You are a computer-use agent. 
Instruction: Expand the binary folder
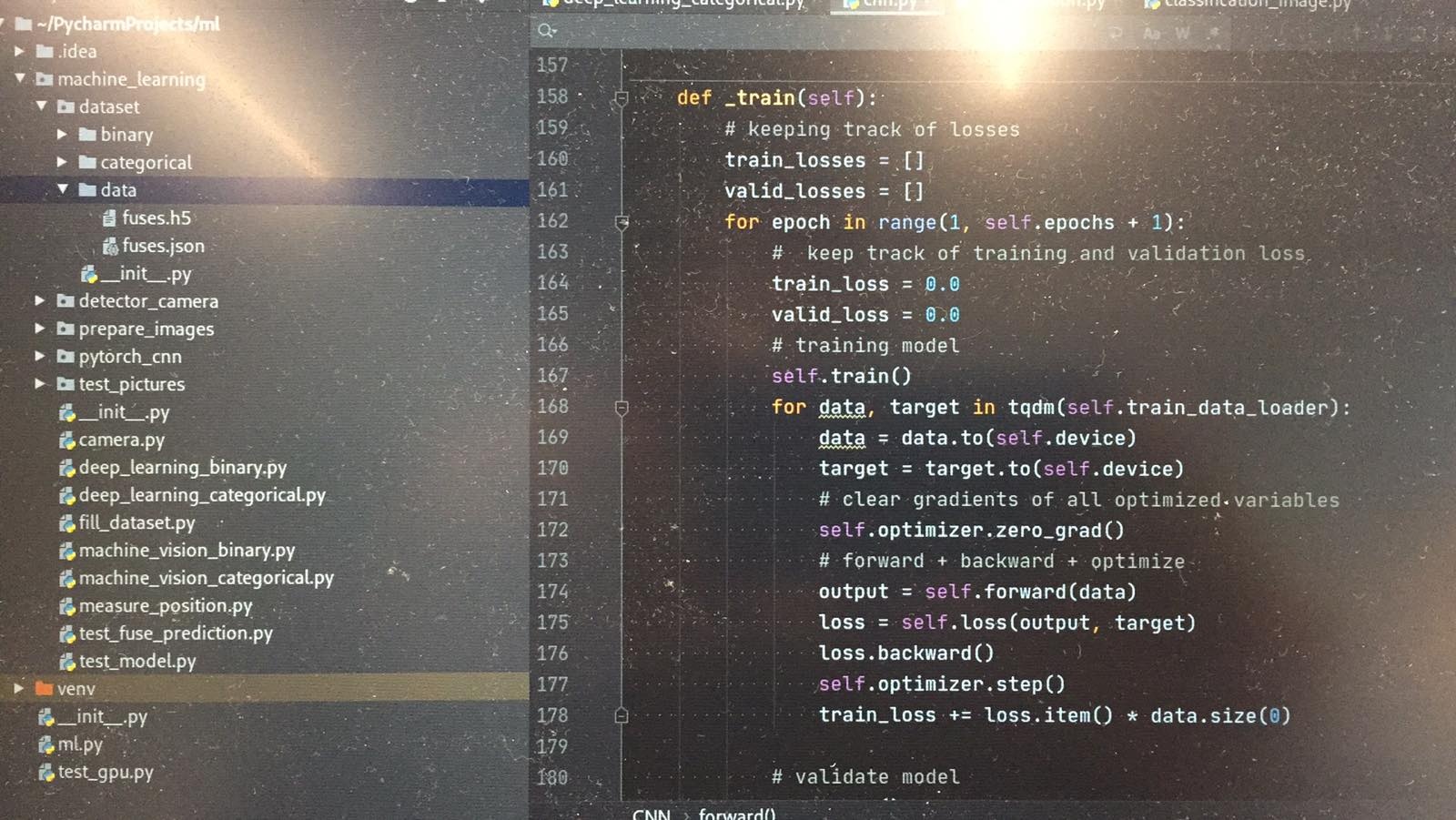(x=62, y=135)
